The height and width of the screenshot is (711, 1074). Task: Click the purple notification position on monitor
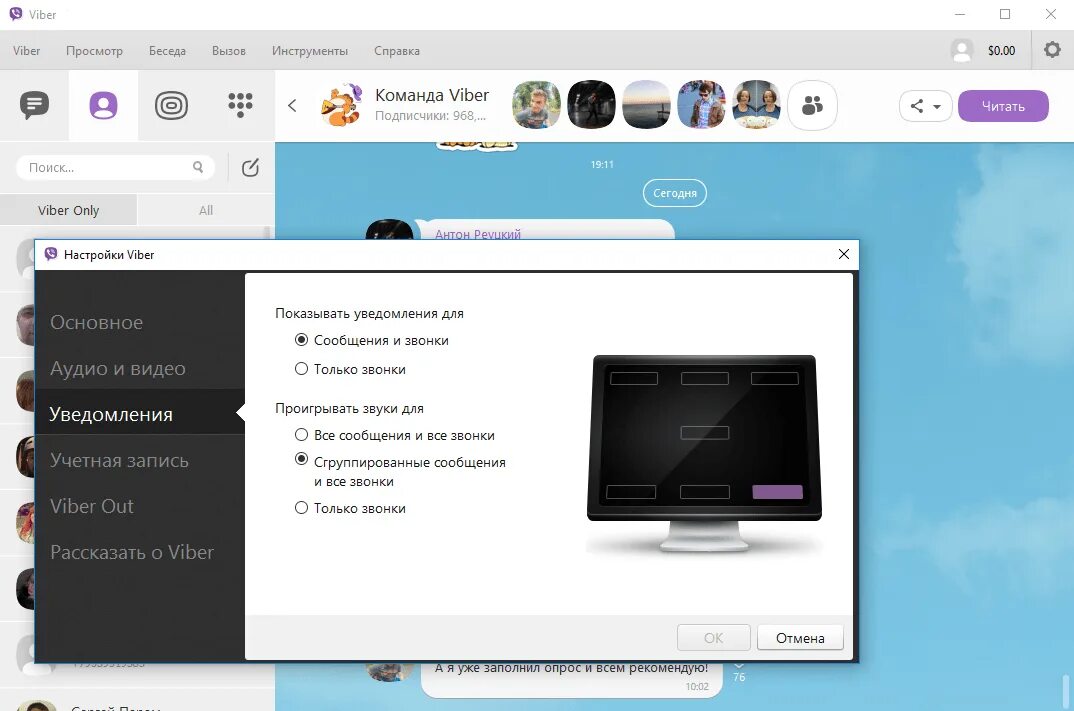[x=777, y=492]
